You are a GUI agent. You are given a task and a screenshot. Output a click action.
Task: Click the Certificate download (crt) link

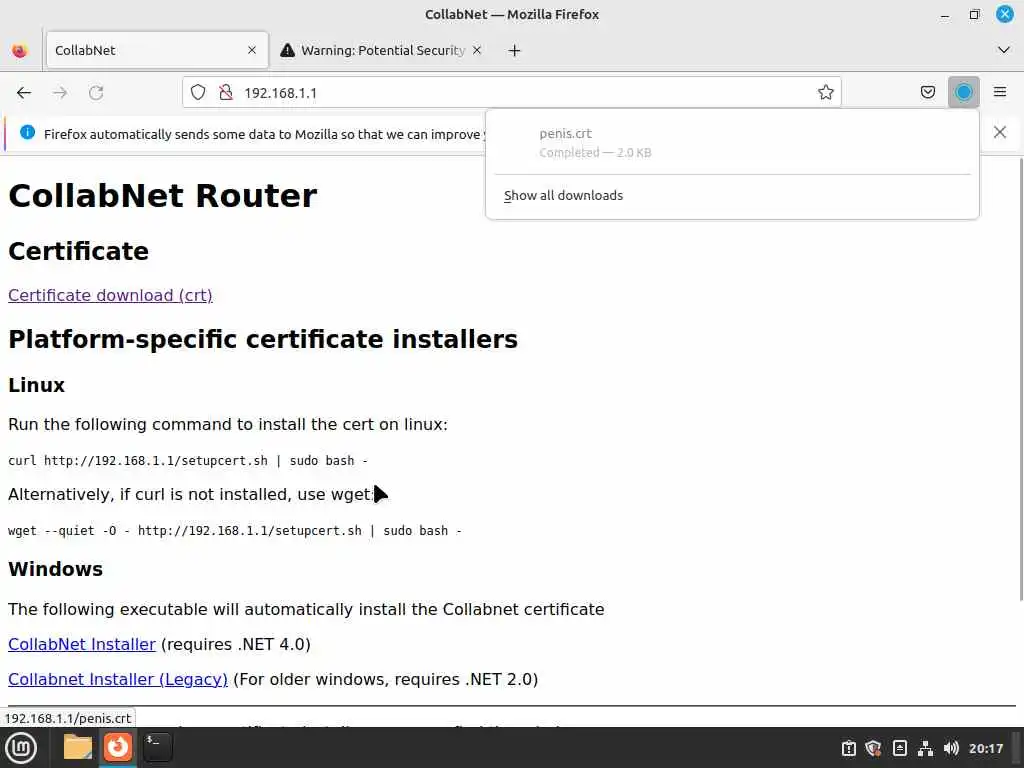(110, 295)
